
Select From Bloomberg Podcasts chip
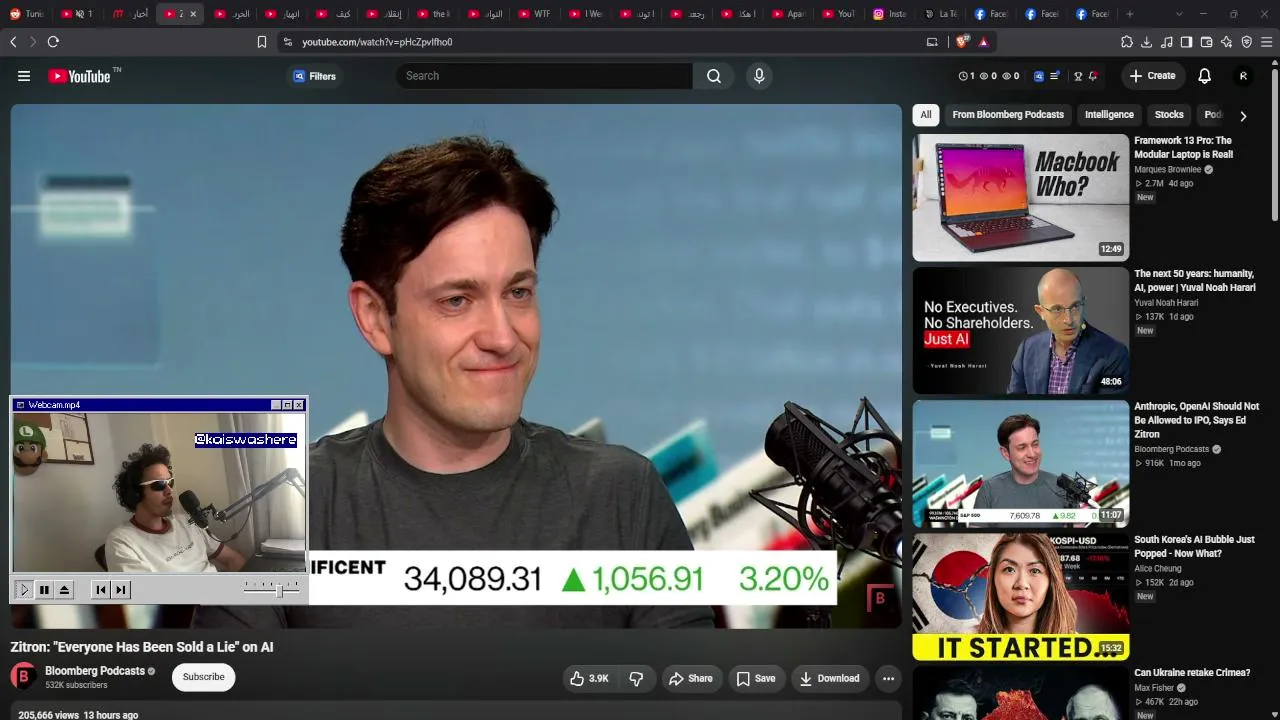point(1008,115)
